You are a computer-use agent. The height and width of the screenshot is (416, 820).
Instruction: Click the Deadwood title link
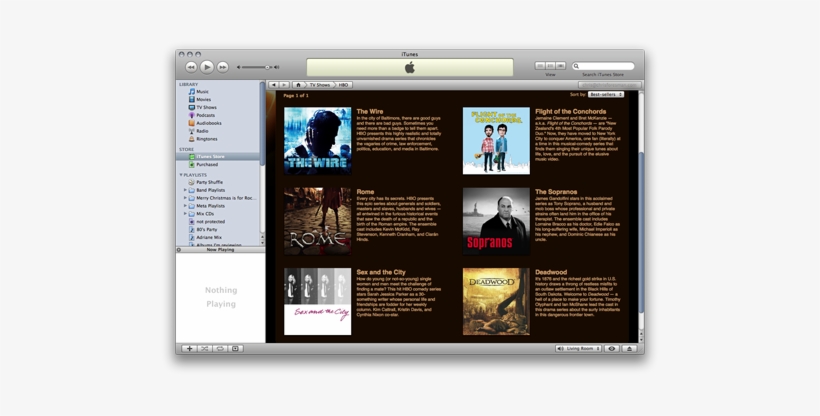point(551,272)
